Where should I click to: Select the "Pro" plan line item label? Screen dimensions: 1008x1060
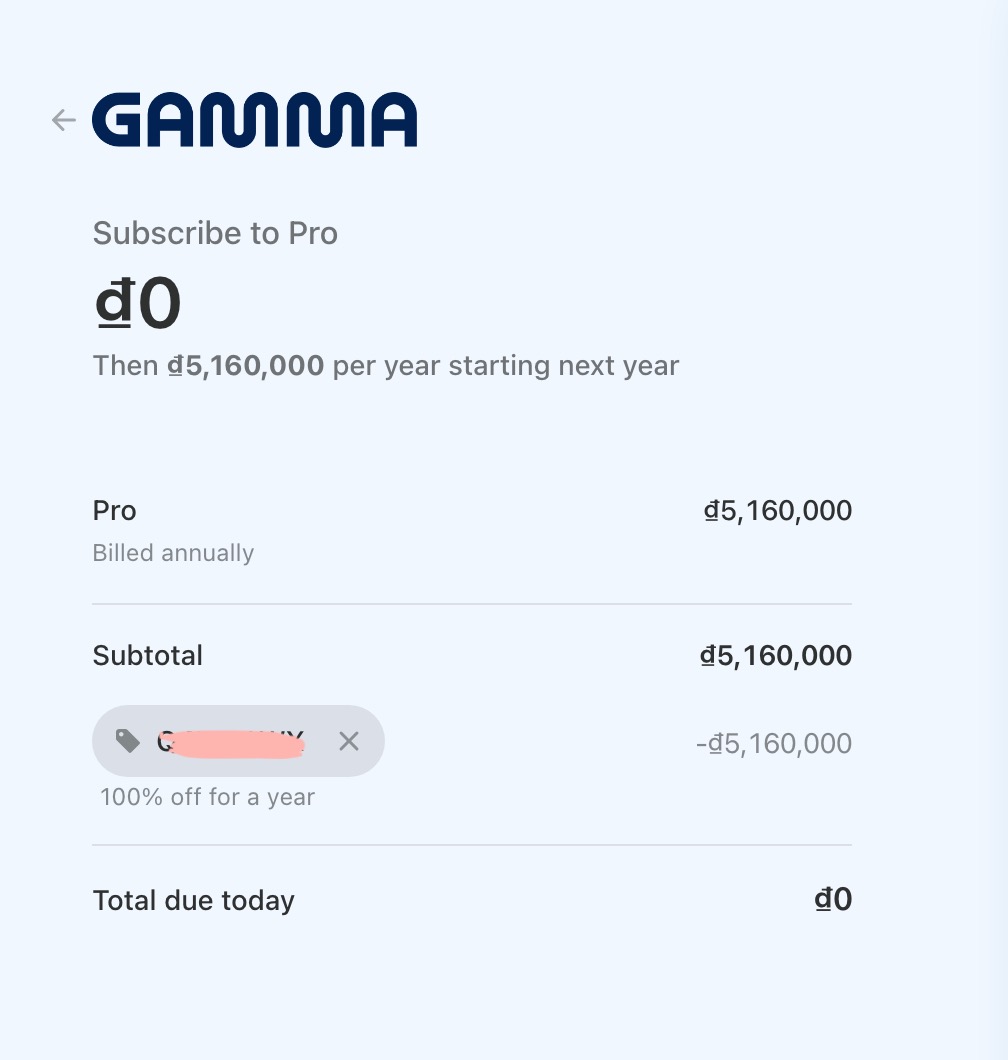click(114, 511)
